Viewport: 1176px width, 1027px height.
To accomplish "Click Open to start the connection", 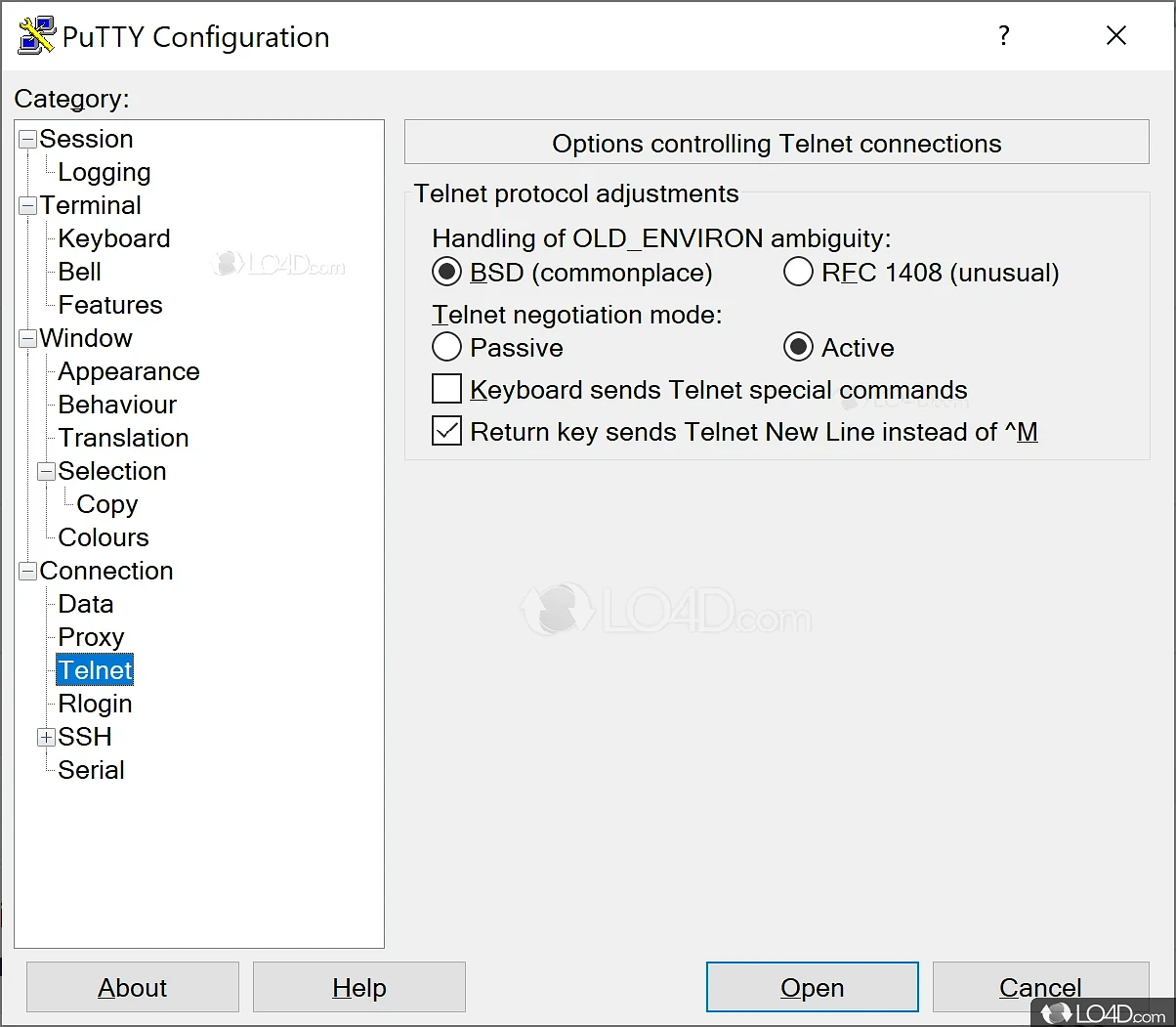I will coord(813,987).
